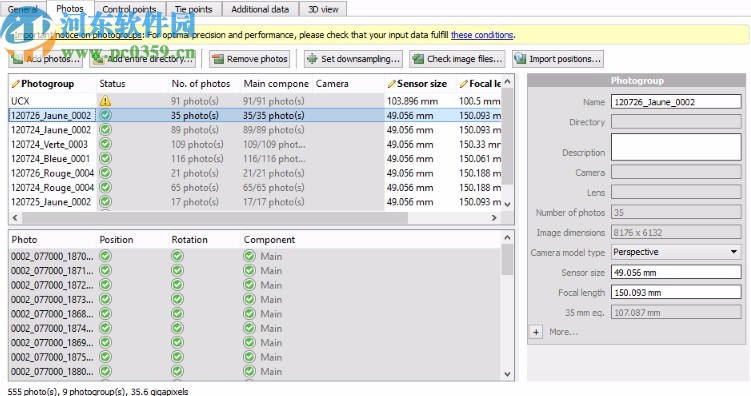Open Camera model type dropdown
This screenshot has height=396, width=751.
(676, 252)
